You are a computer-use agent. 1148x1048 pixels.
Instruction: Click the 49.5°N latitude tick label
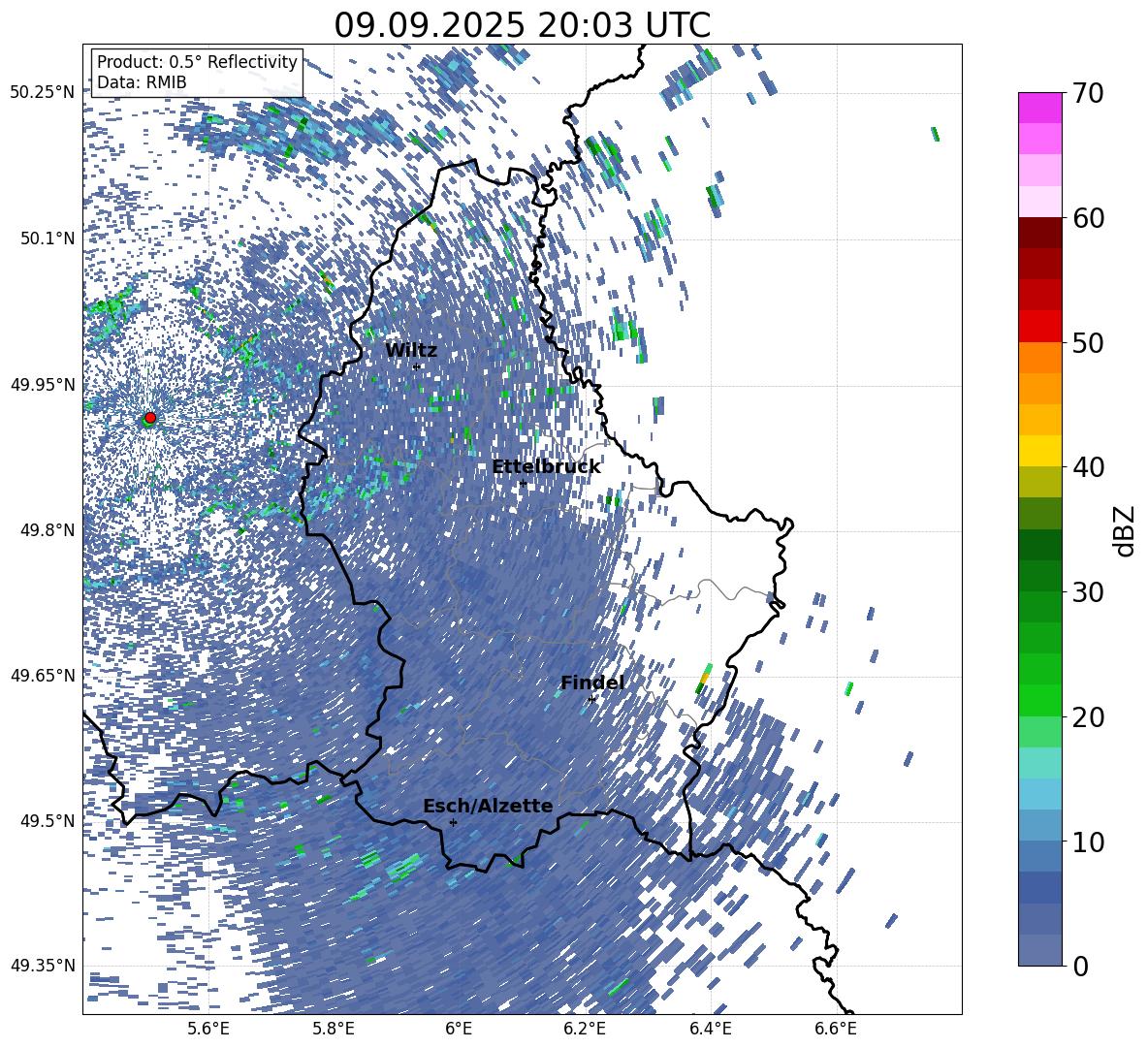pos(47,821)
